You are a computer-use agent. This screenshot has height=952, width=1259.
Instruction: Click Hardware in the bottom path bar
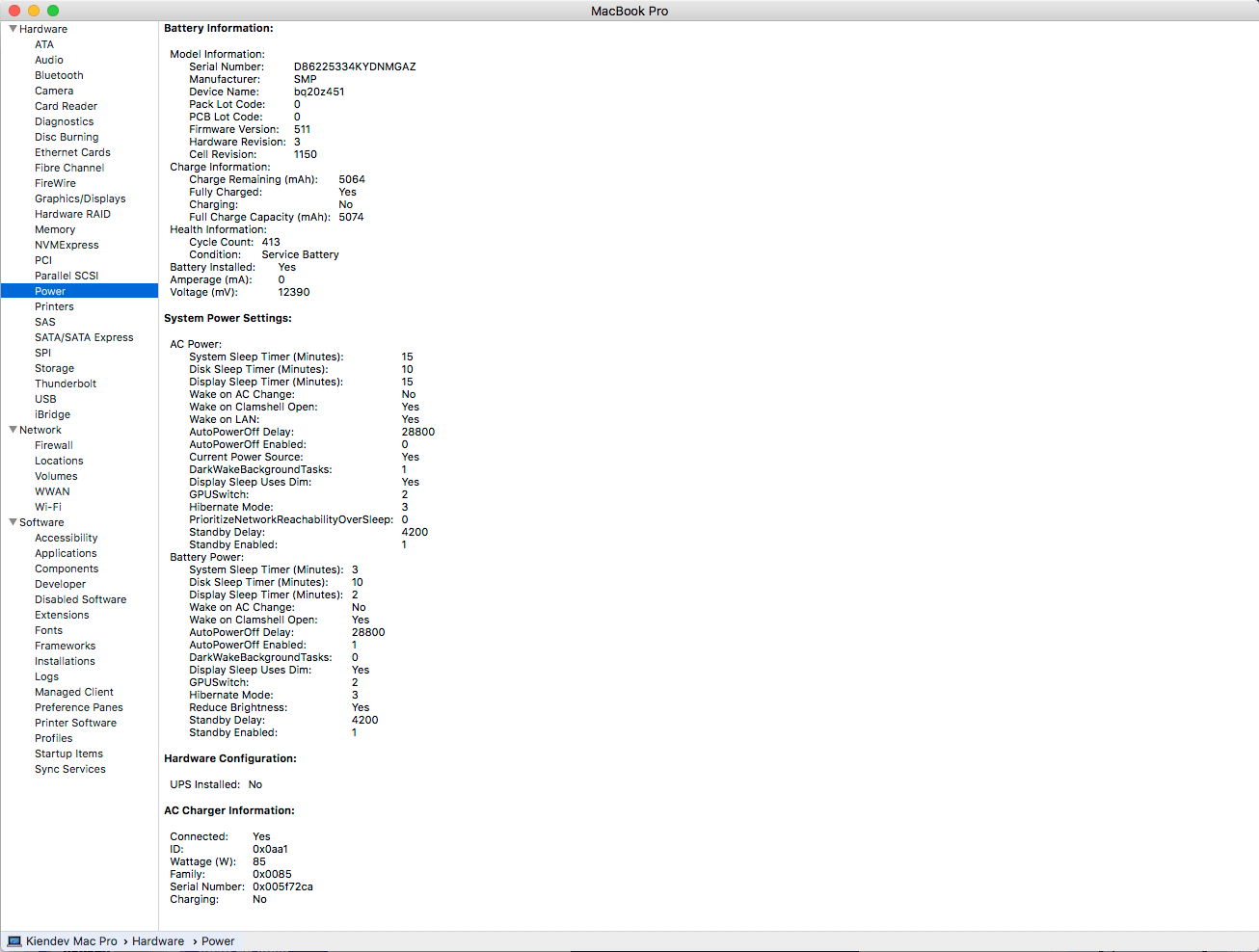point(158,941)
